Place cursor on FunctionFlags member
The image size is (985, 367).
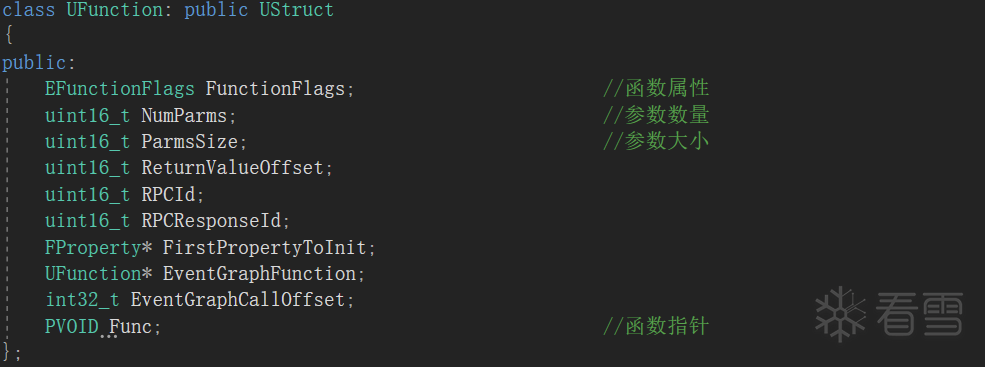click(x=275, y=89)
